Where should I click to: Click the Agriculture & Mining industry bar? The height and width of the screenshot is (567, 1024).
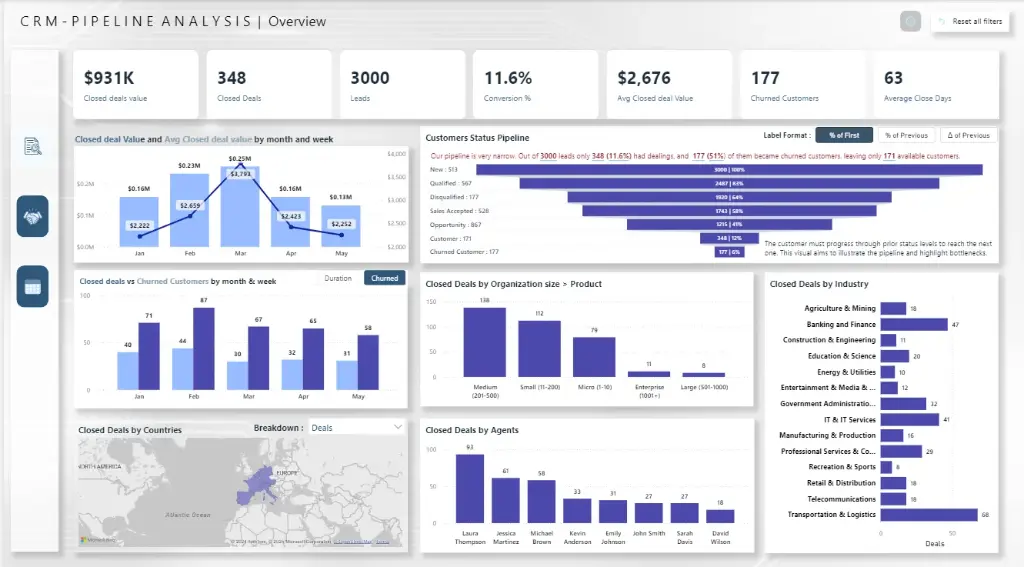coord(893,308)
